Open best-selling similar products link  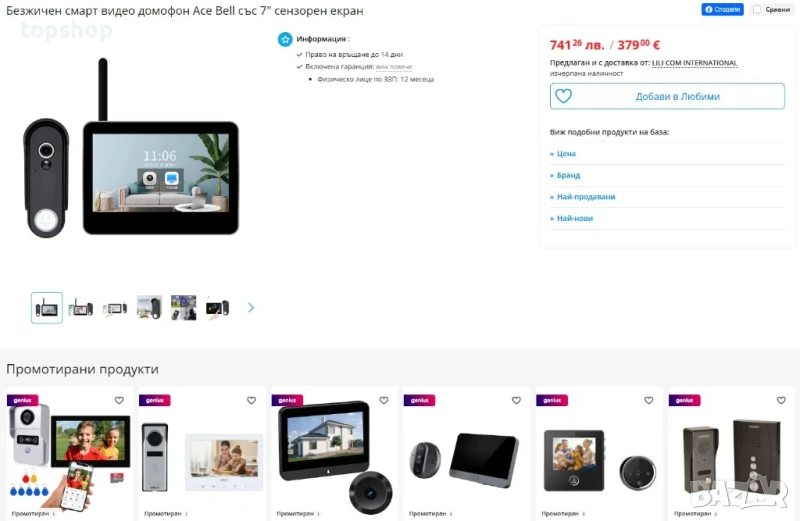582,196
